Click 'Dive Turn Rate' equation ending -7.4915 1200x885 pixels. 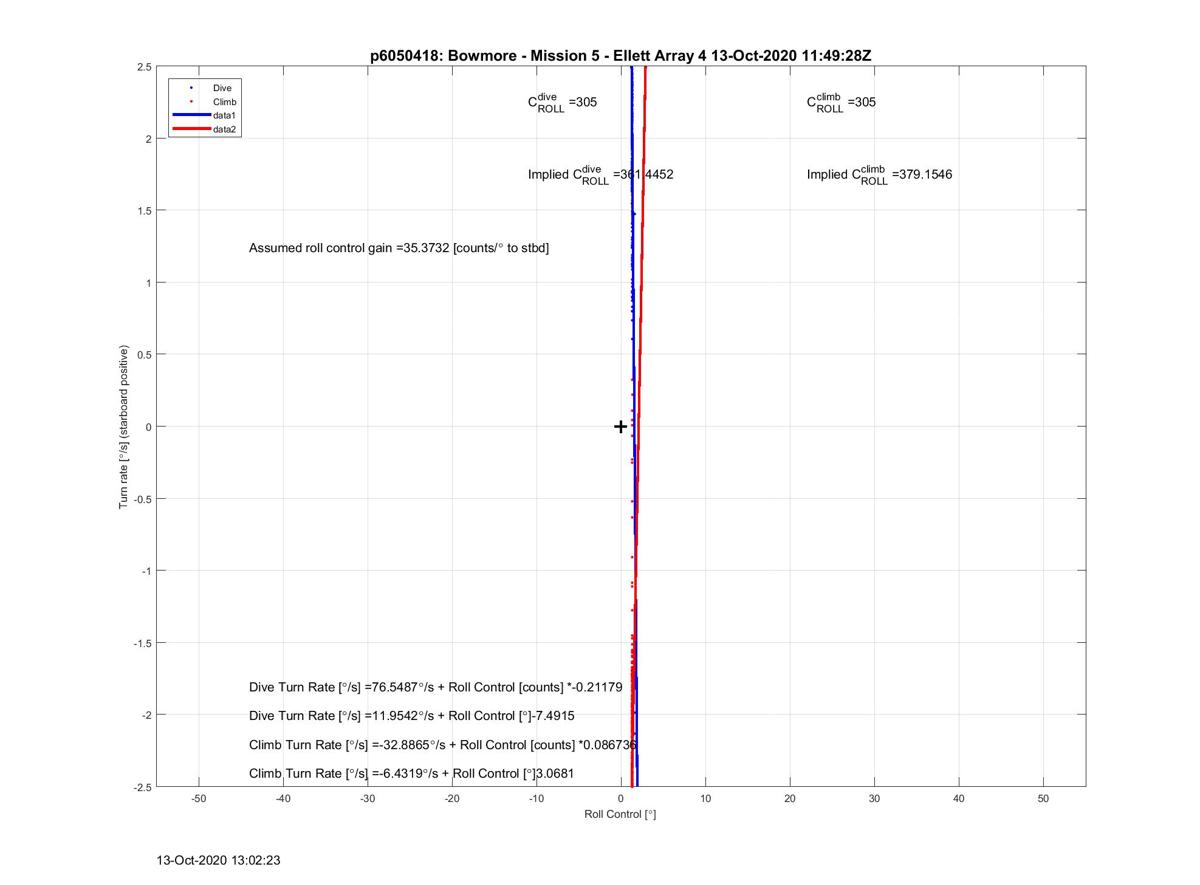412,716
